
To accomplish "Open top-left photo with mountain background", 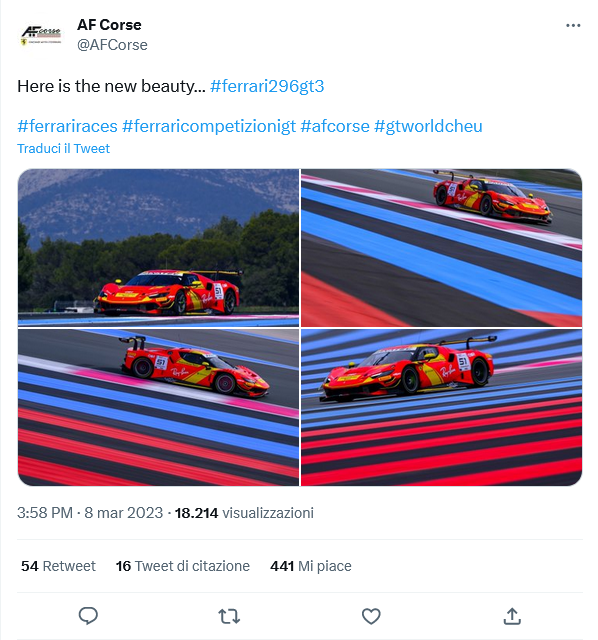I will coord(158,248).
